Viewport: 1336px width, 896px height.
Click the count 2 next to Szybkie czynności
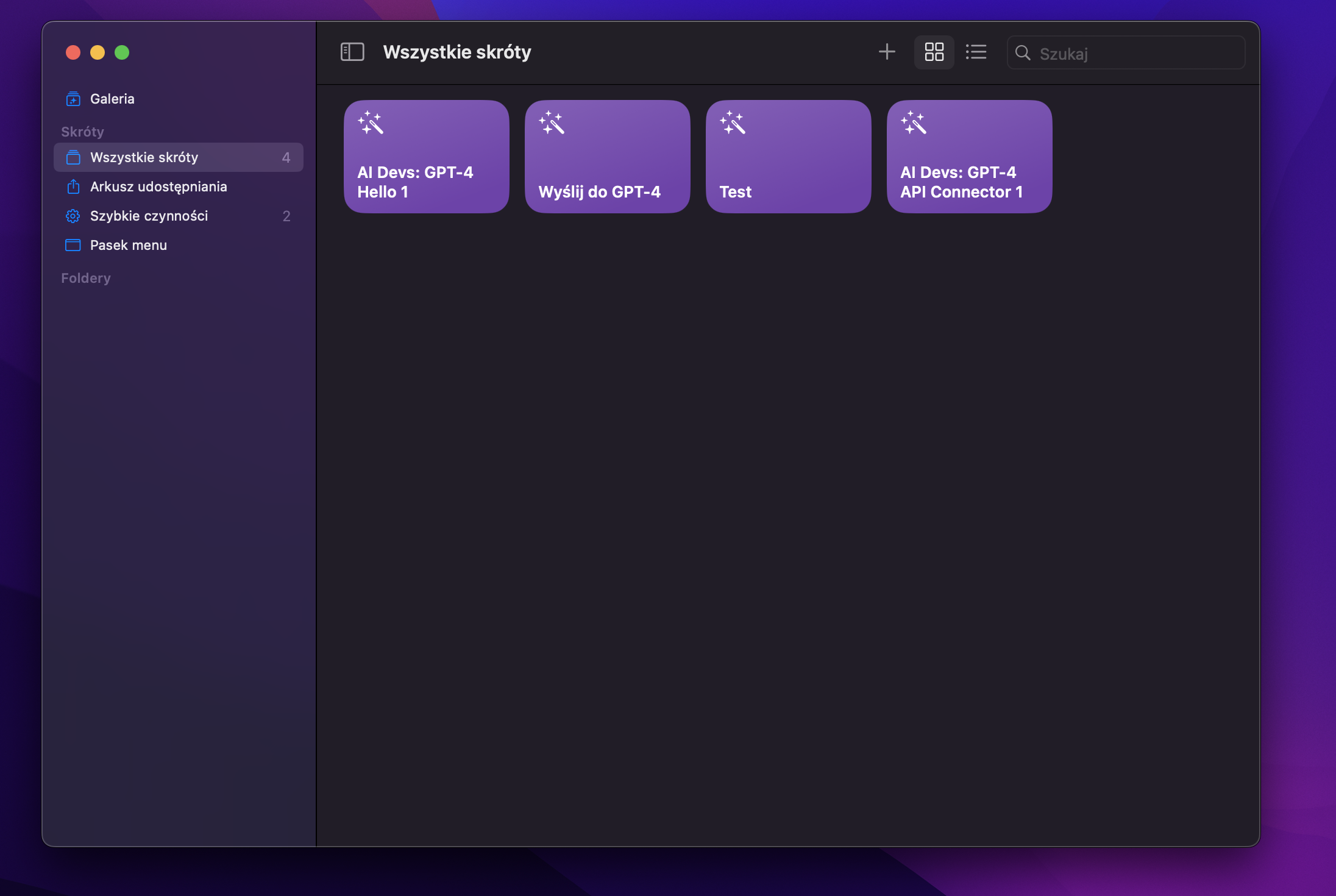(286, 216)
